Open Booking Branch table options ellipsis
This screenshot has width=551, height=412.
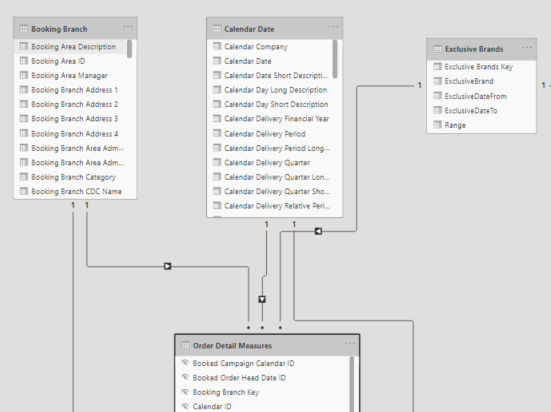[128, 27]
